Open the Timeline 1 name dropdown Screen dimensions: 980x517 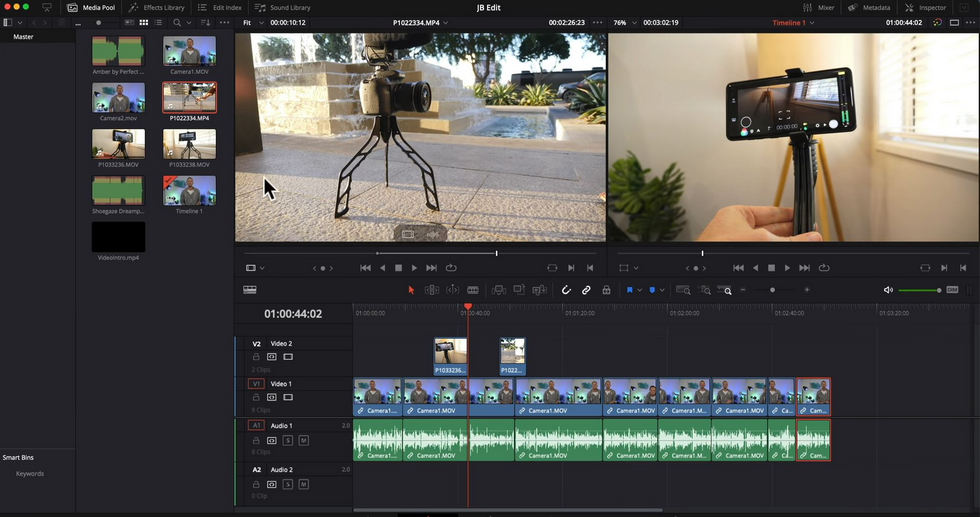point(790,22)
